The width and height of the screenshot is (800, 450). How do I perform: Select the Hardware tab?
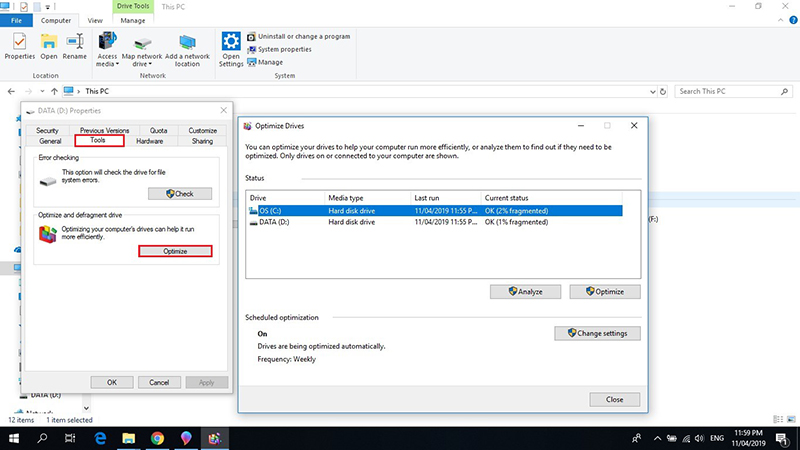pyautogui.click(x=149, y=141)
